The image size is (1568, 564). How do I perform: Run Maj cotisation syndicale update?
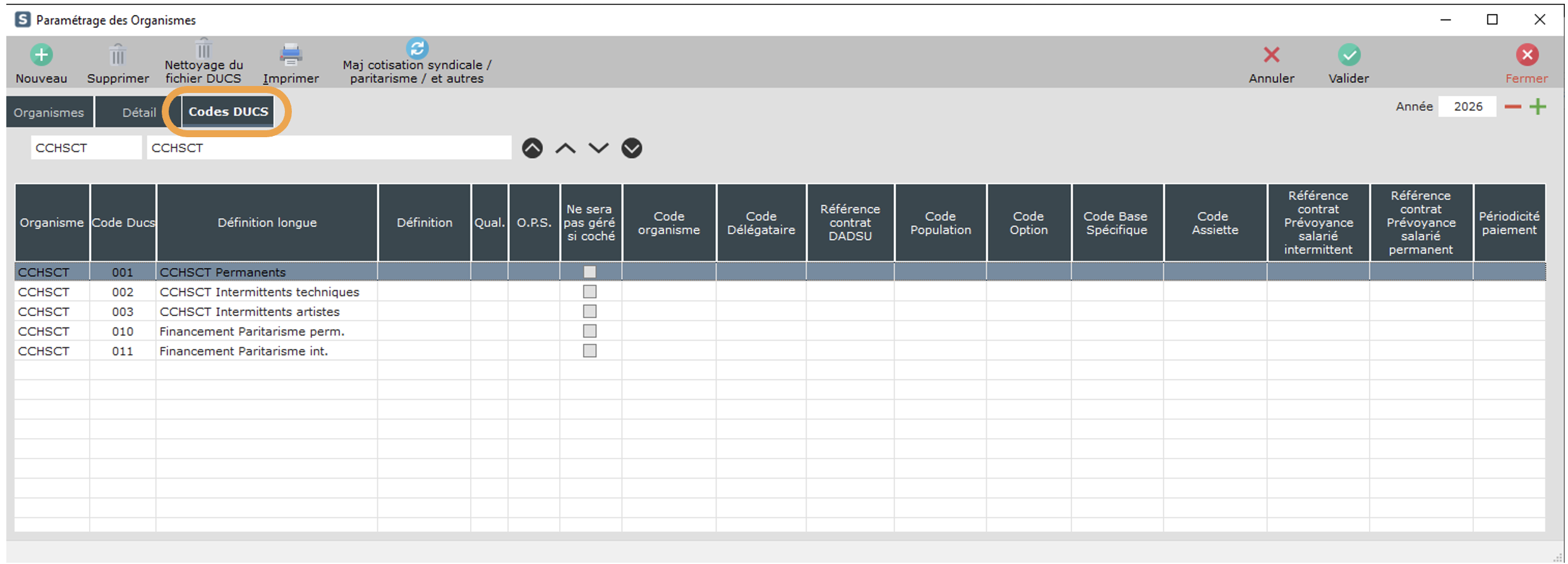pyautogui.click(x=417, y=48)
